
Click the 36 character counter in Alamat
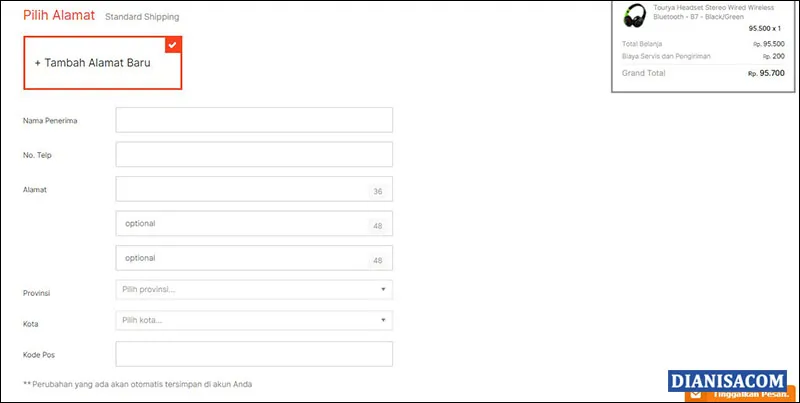pos(378,191)
